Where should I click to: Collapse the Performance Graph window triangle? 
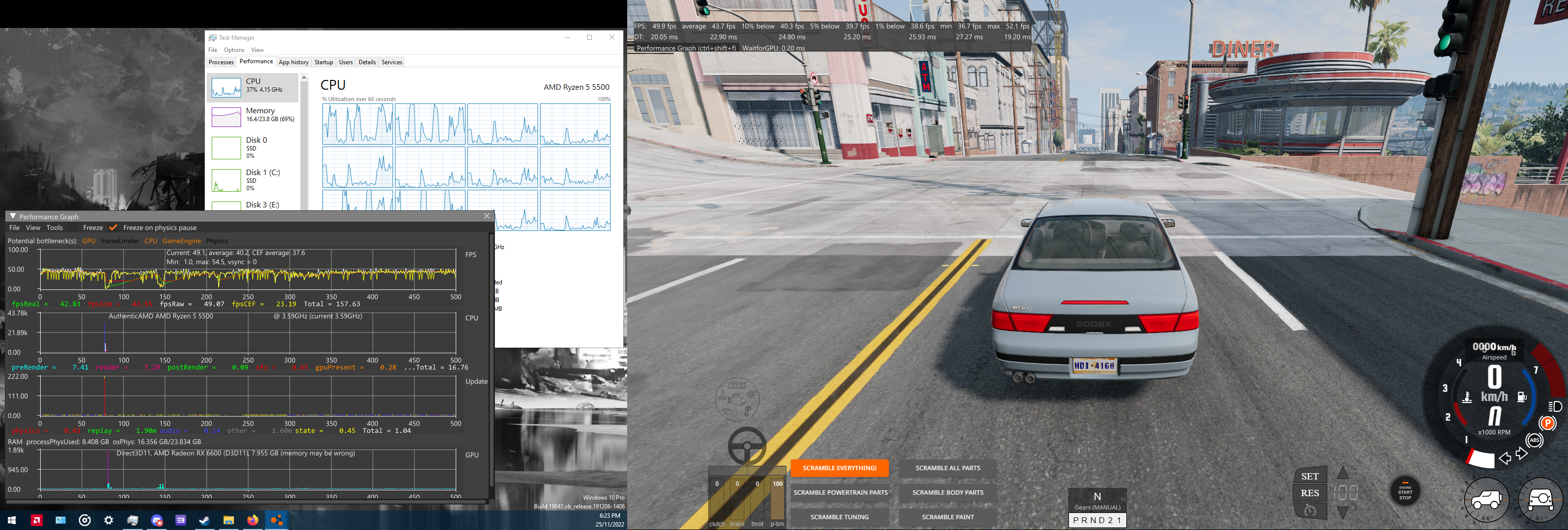click(x=13, y=216)
